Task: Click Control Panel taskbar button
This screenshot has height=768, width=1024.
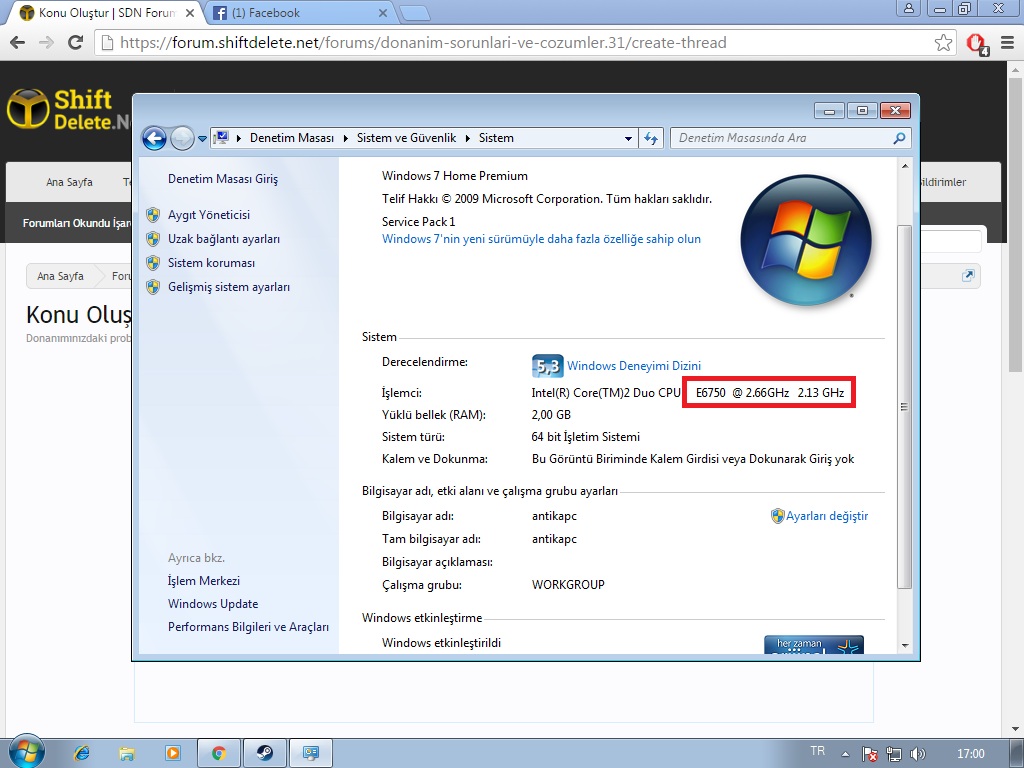Action: 311,753
